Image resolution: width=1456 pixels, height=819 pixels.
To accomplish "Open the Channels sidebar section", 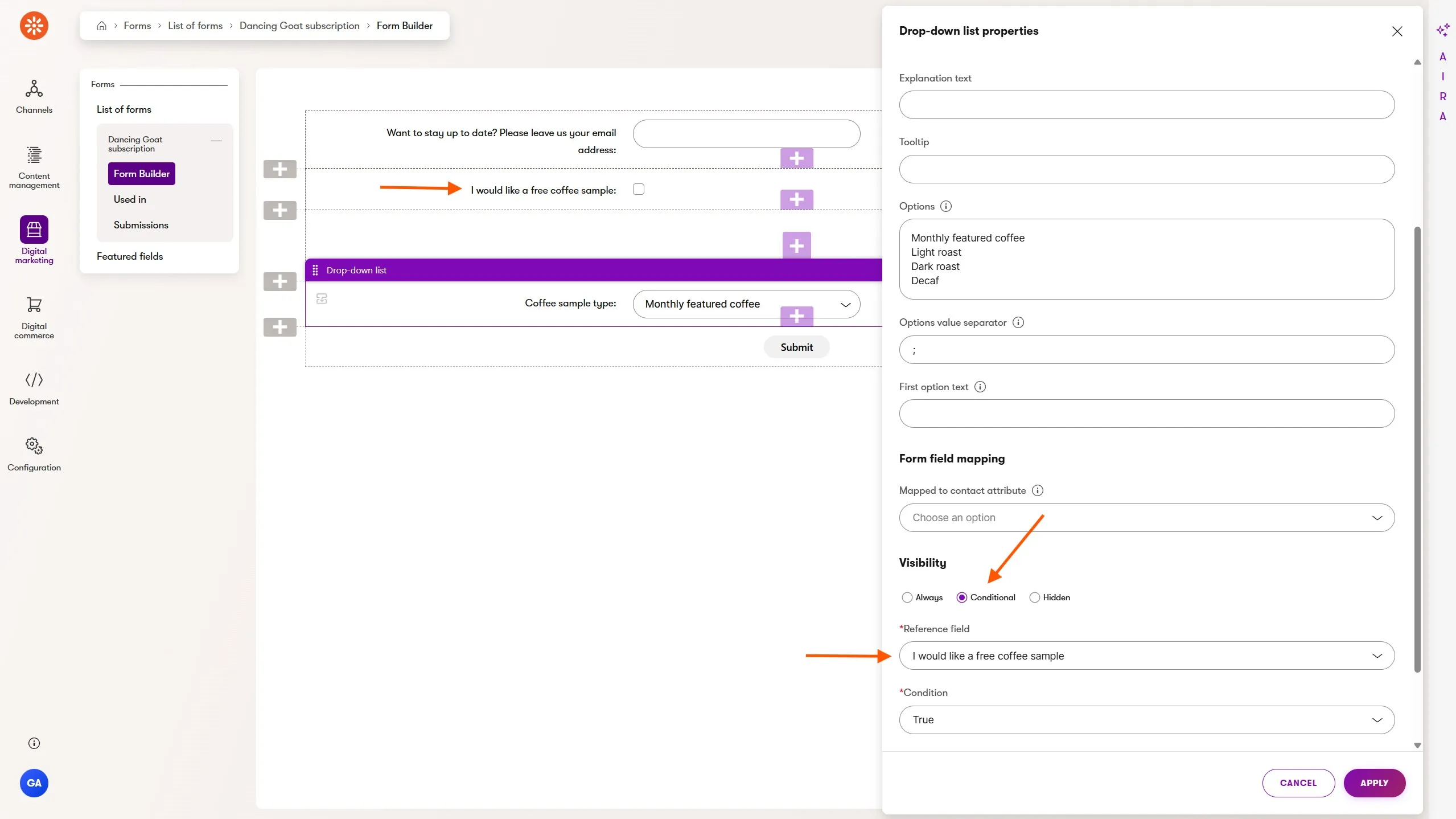I will [34, 96].
